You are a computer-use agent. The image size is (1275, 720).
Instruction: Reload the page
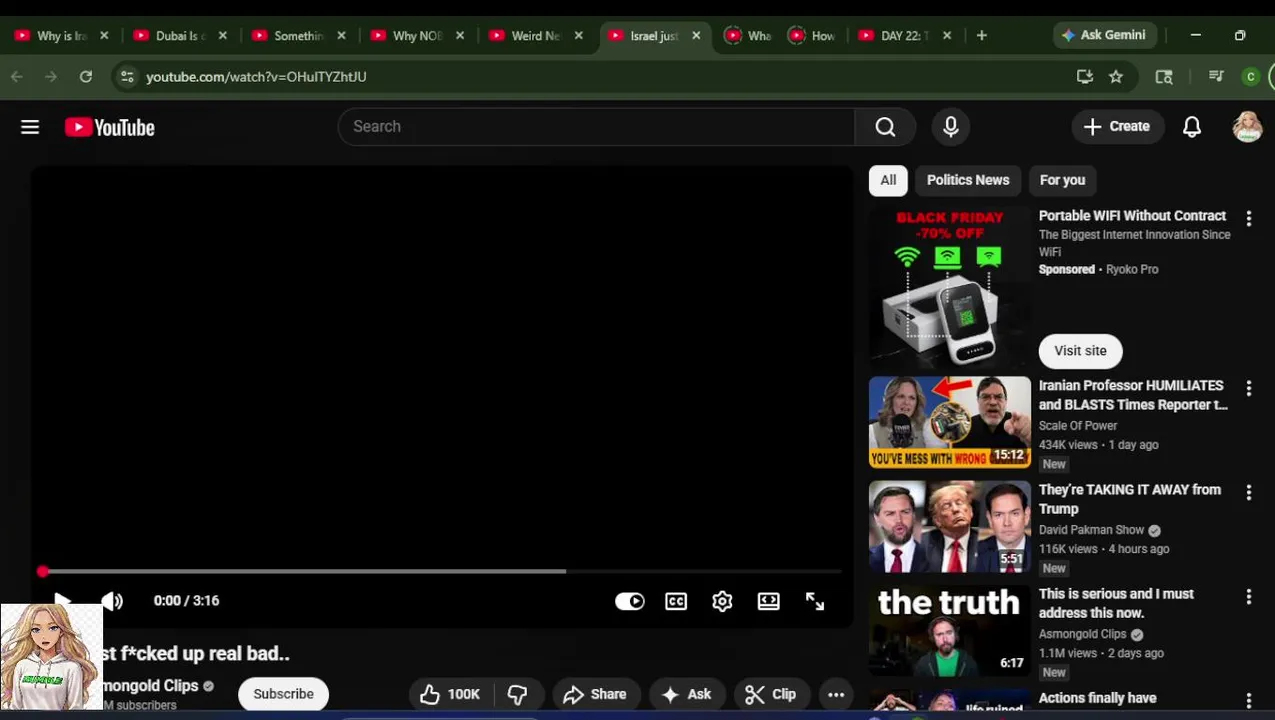(86, 76)
